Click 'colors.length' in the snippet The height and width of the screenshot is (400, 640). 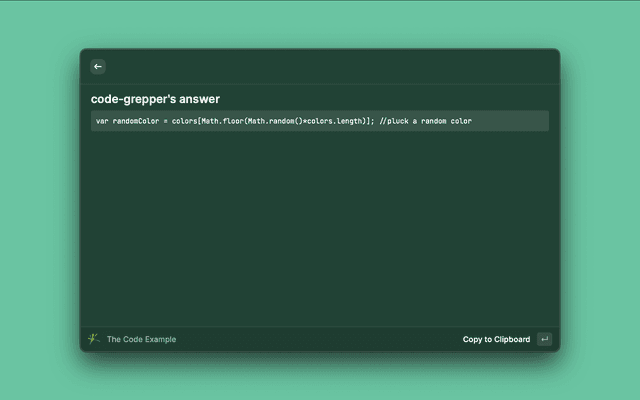pos(335,121)
